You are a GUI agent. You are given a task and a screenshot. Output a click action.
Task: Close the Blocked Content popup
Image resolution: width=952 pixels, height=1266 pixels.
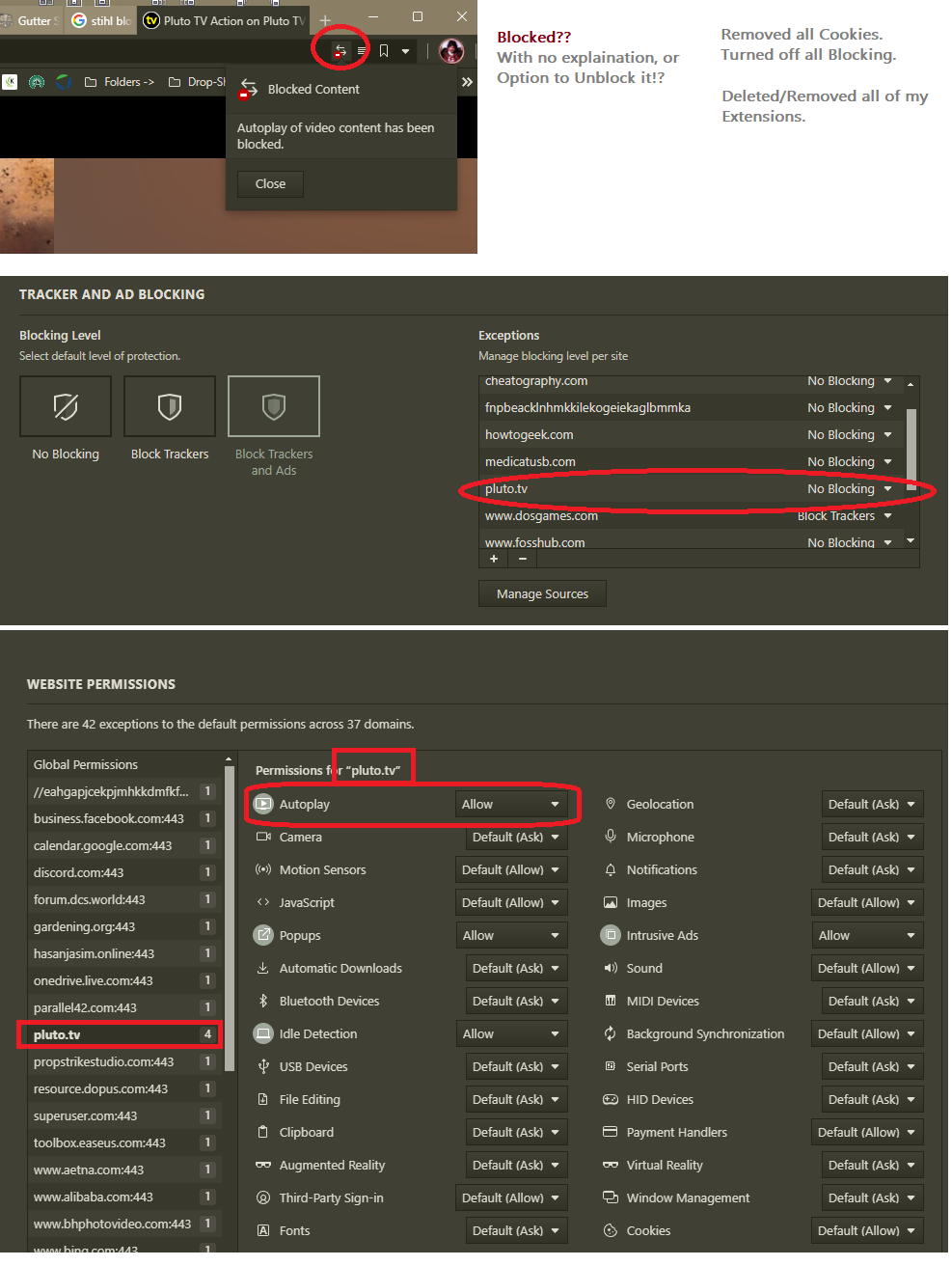tap(269, 183)
